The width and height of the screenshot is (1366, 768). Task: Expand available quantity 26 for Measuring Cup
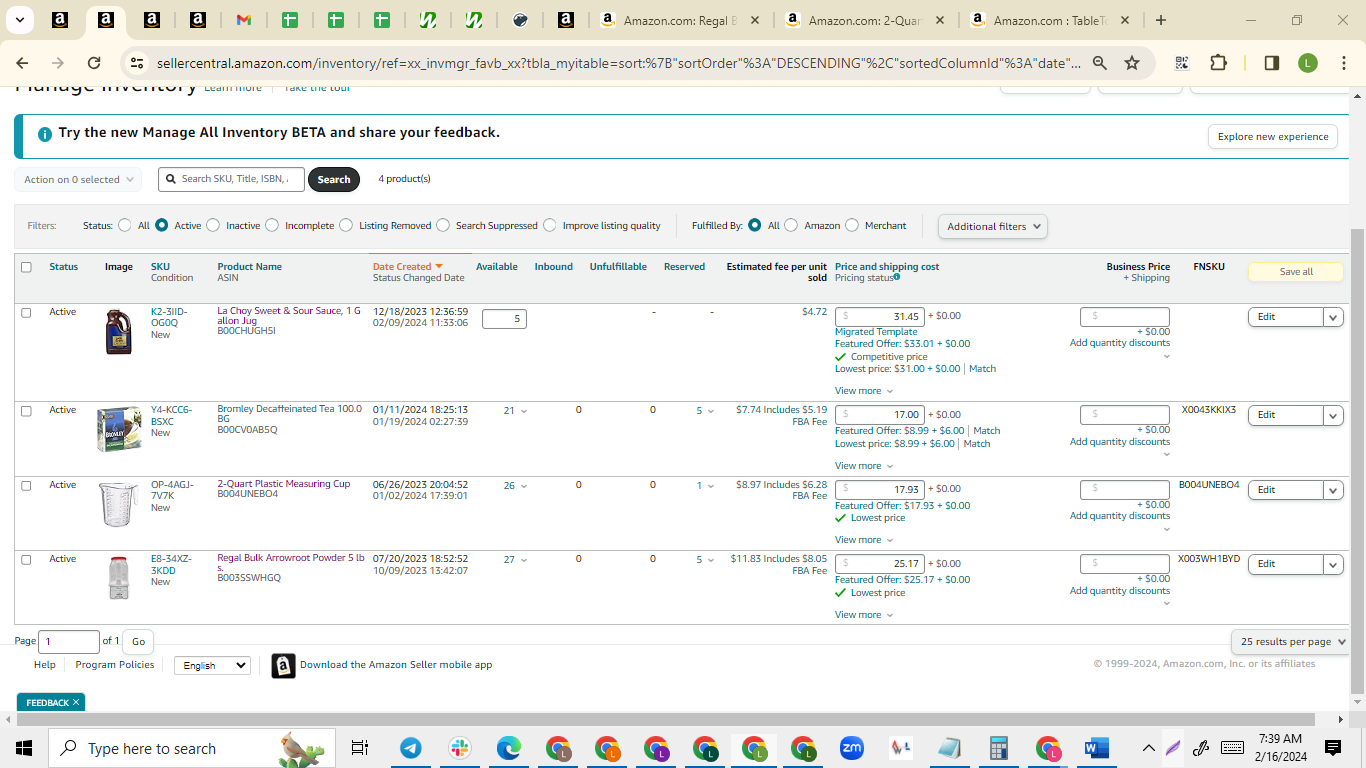click(515, 486)
